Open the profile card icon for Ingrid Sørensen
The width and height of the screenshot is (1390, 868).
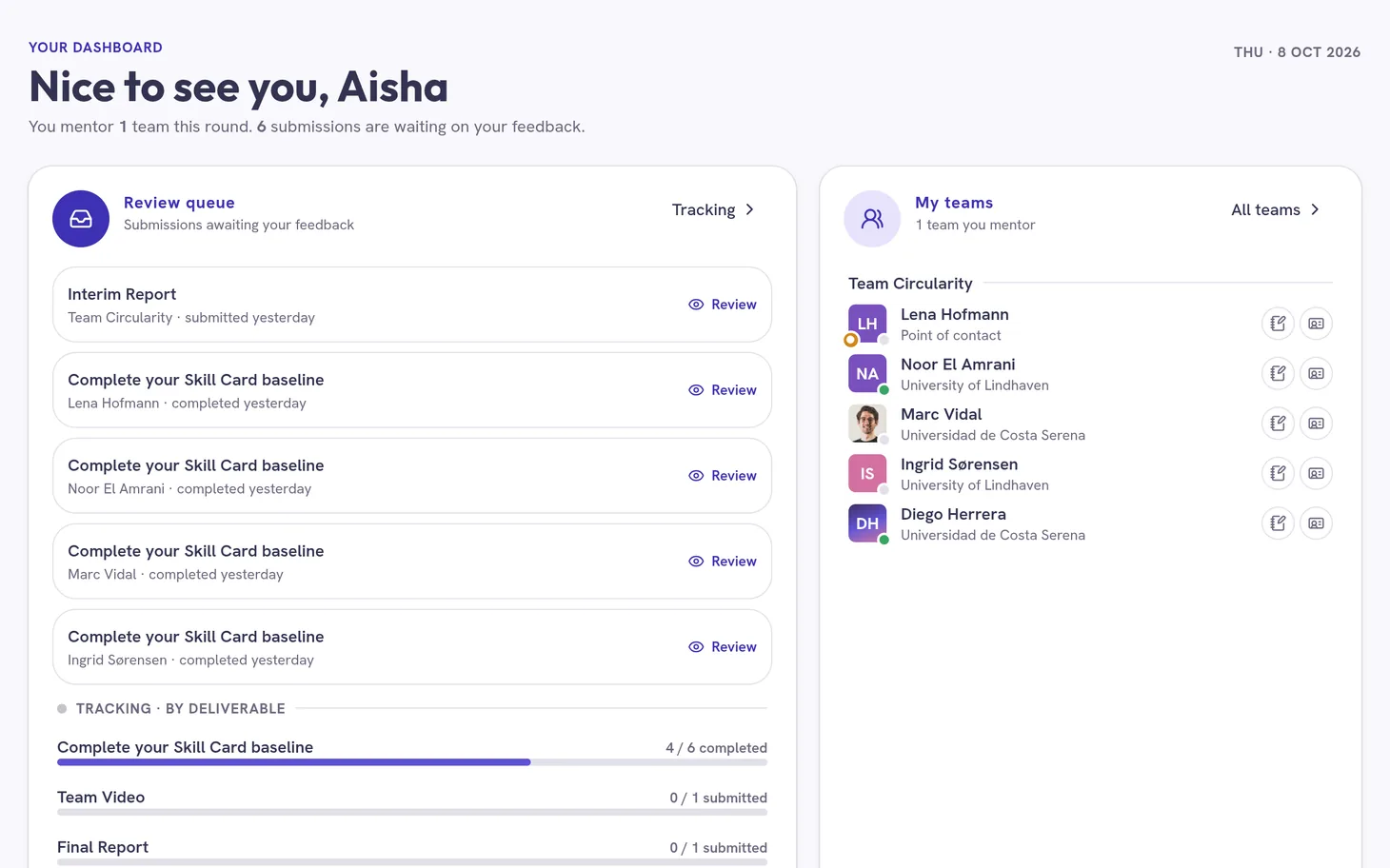[1316, 473]
